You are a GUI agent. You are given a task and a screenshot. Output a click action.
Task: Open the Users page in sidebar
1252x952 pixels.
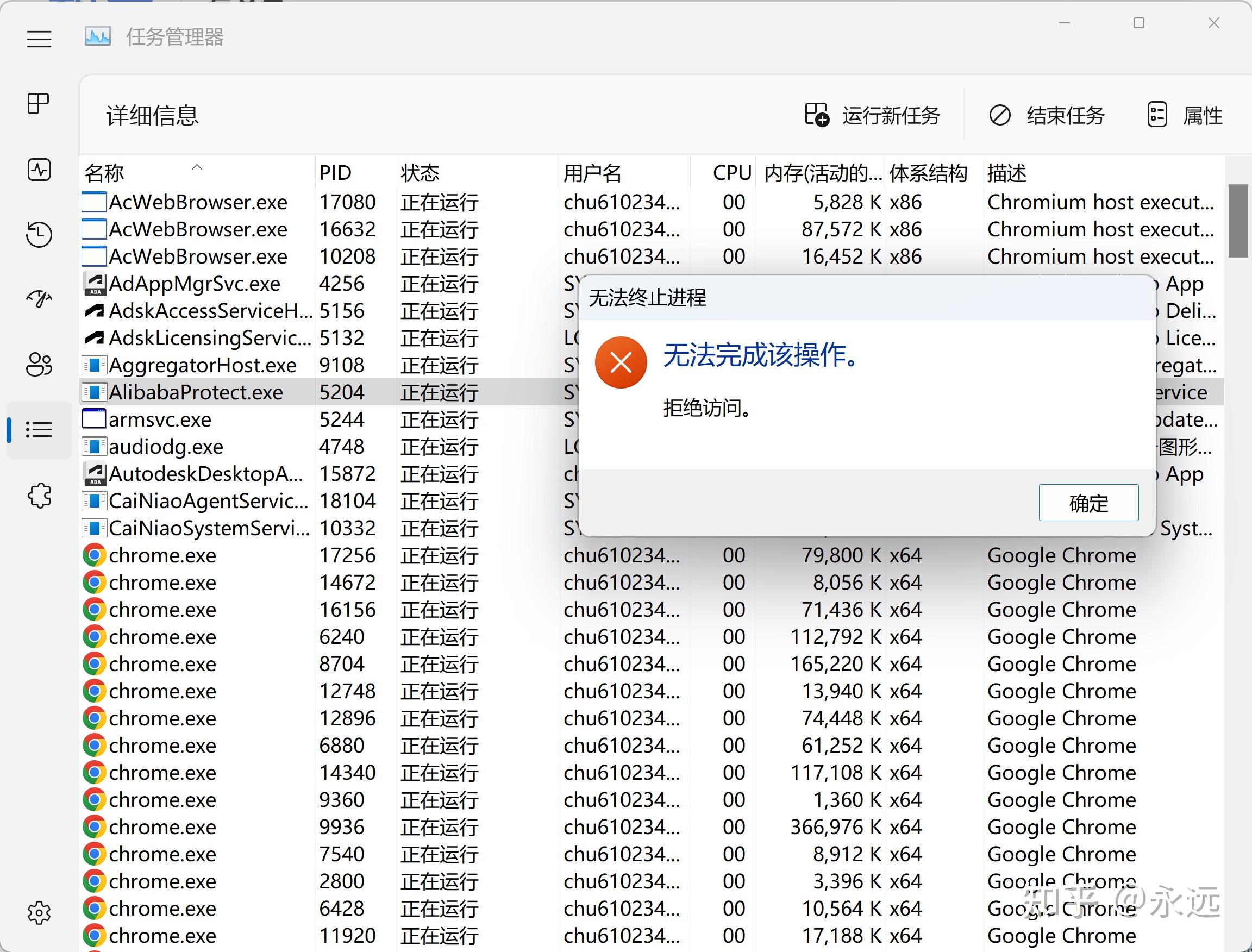coord(39,365)
